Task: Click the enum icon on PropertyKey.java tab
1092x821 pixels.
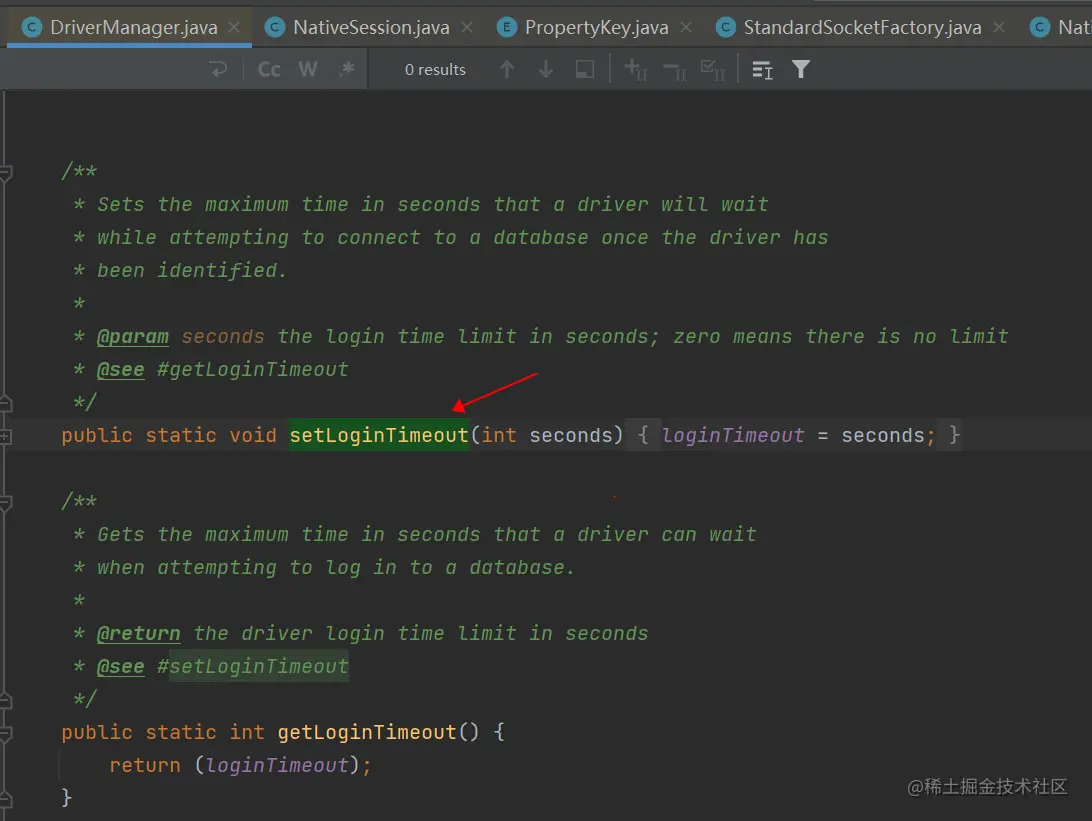Action: [506, 27]
